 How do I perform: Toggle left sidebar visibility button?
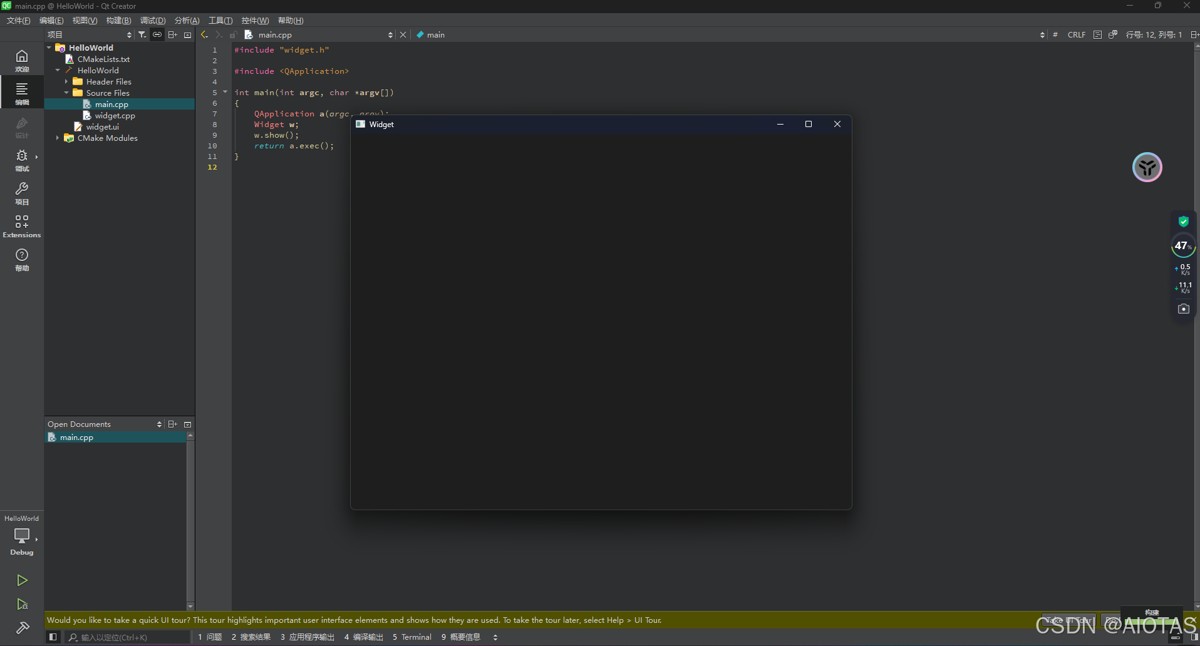click(53, 637)
